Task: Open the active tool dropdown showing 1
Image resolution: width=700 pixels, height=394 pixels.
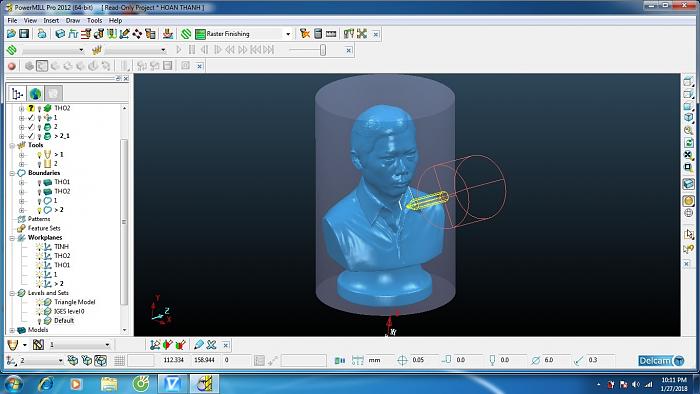Action: (x=107, y=344)
